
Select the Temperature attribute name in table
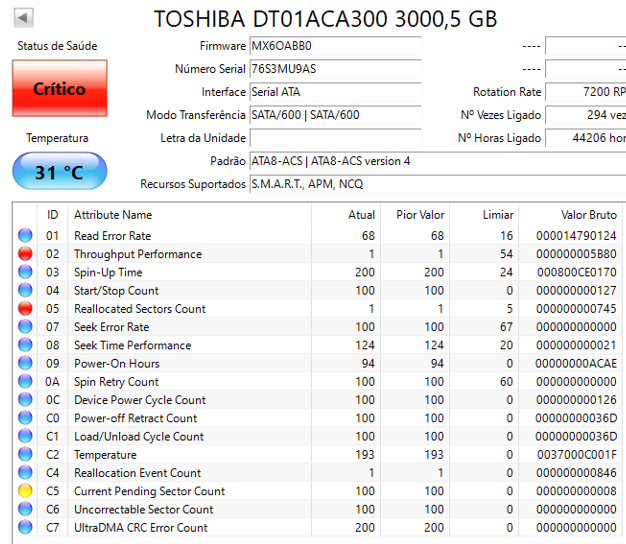click(x=105, y=455)
